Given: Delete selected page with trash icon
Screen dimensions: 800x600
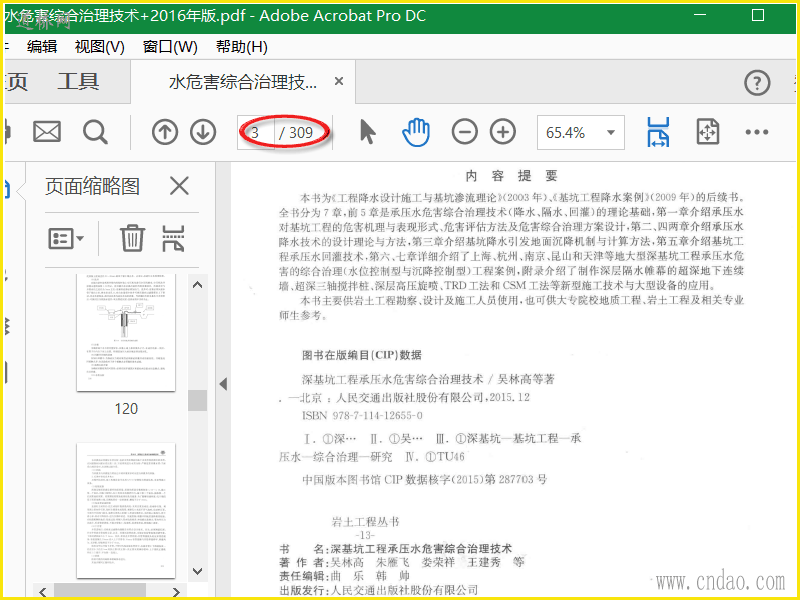Looking at the screenshot, I should (x=132, y=238).
